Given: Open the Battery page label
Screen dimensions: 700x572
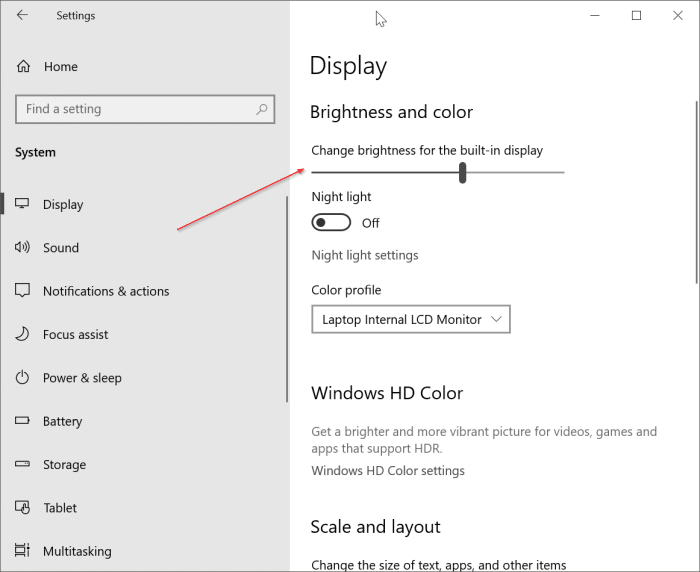Looking at the screenshot, I should point(62,422).
